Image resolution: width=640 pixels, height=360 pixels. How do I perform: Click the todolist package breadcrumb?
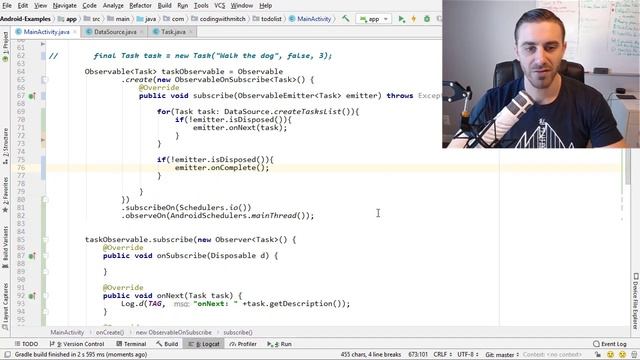[267, 19]
